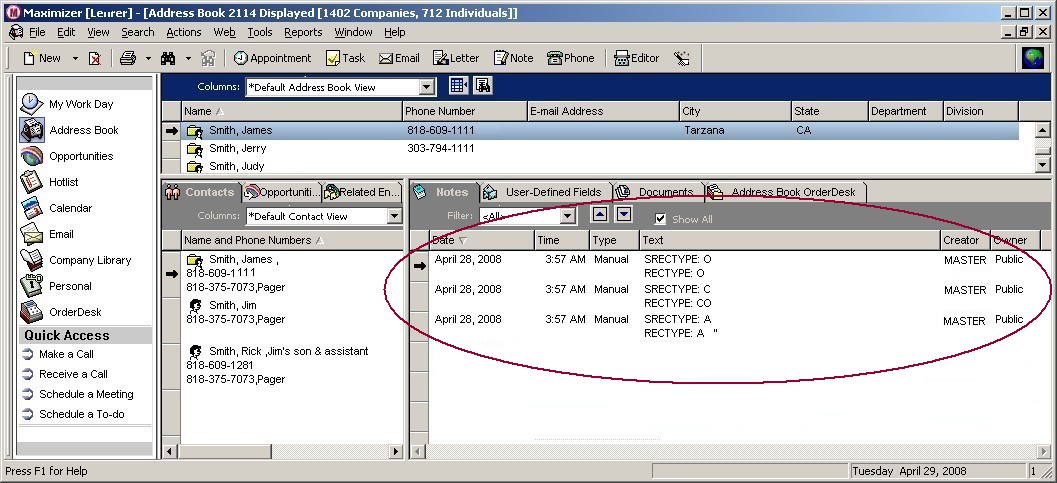Click address book list scroll down arrow
This screenshot has width=1057, height=483.
[x=1042, y=164]
